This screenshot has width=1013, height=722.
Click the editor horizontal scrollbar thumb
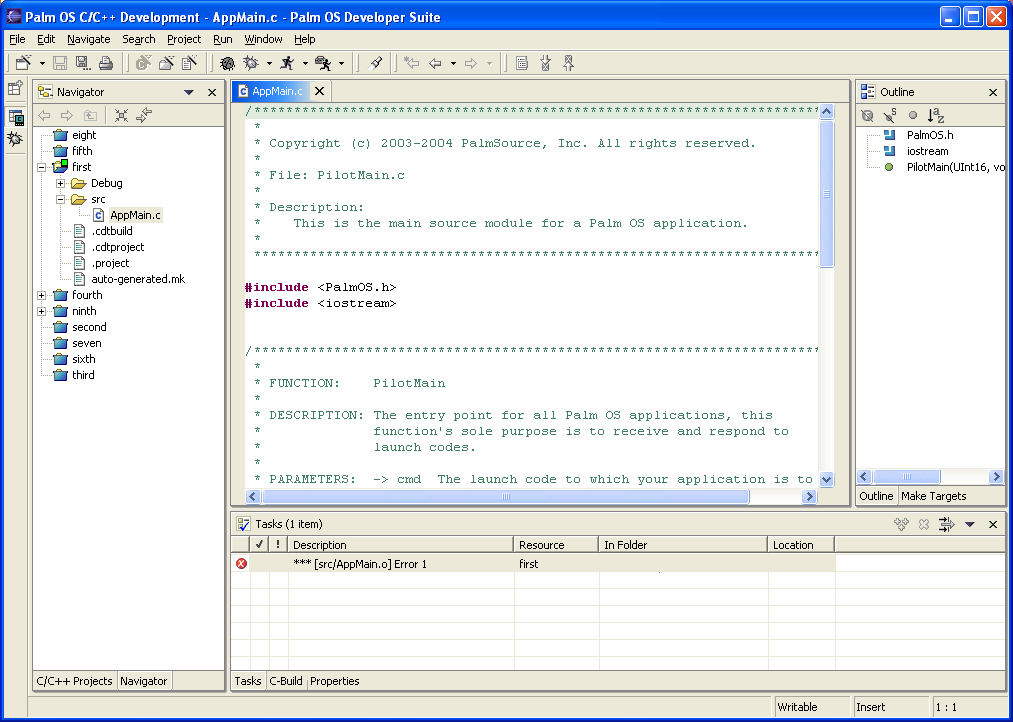(505, 496)
